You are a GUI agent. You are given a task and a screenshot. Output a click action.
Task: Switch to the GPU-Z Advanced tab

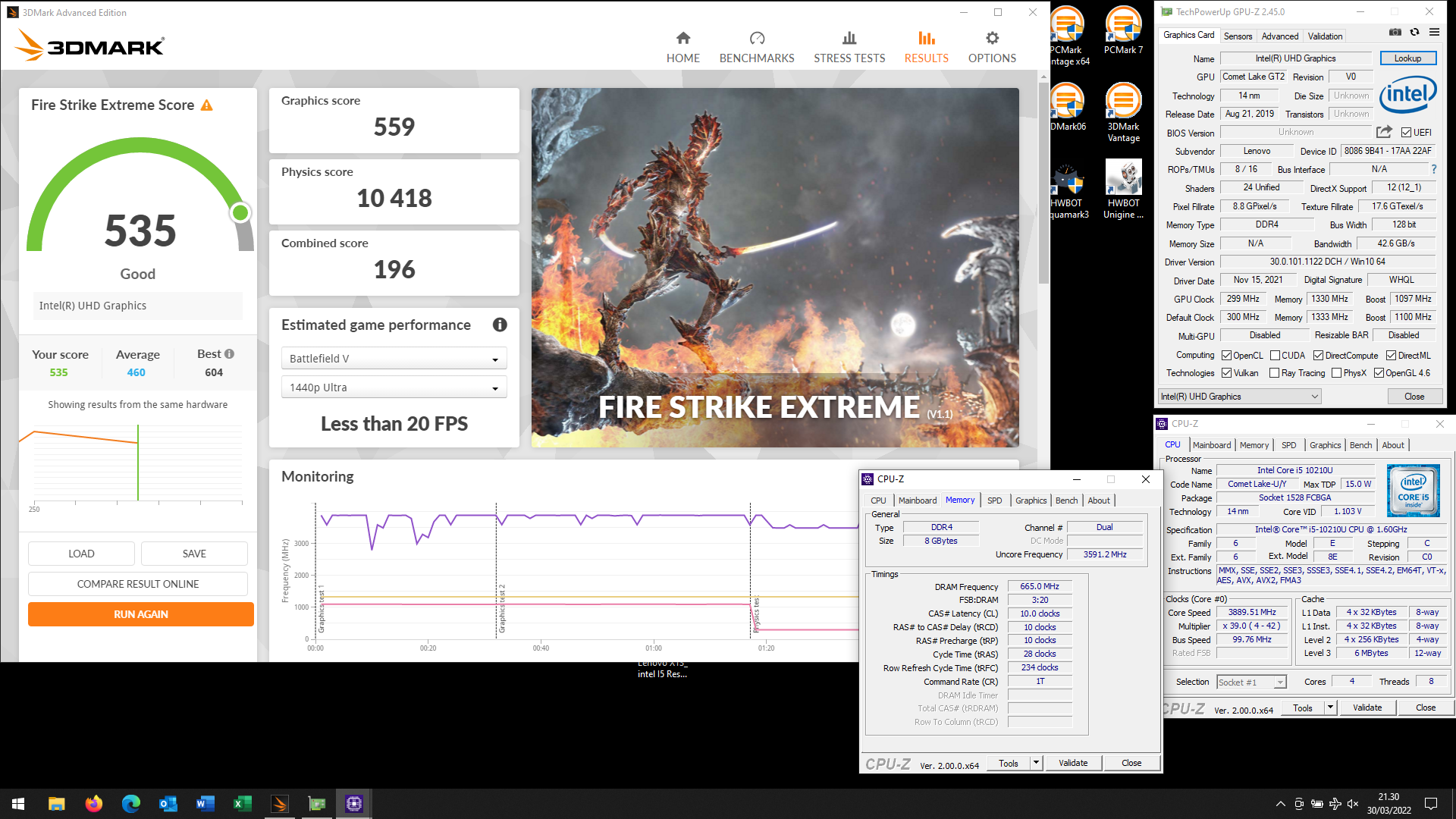pyautogui.click(x=1279, y=36)
